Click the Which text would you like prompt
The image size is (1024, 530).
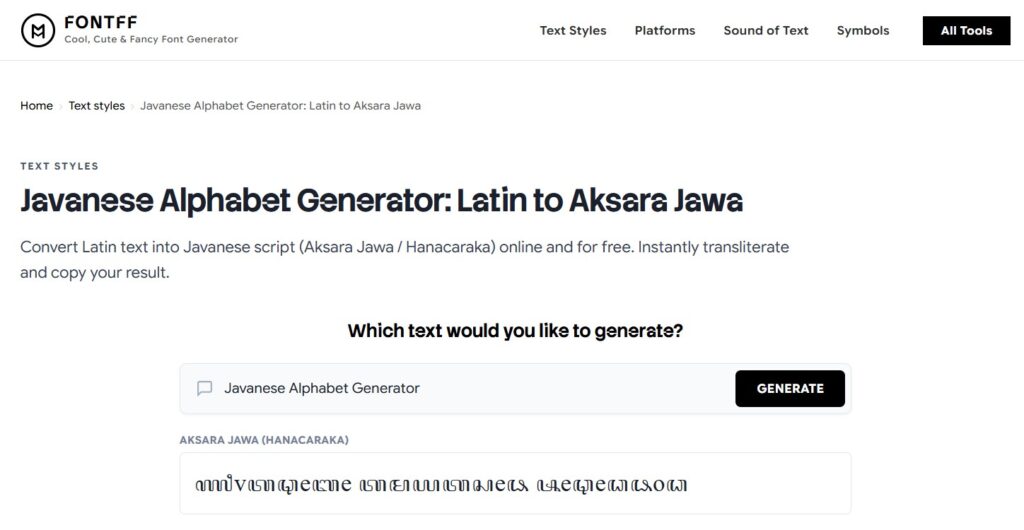coord(515,331)
